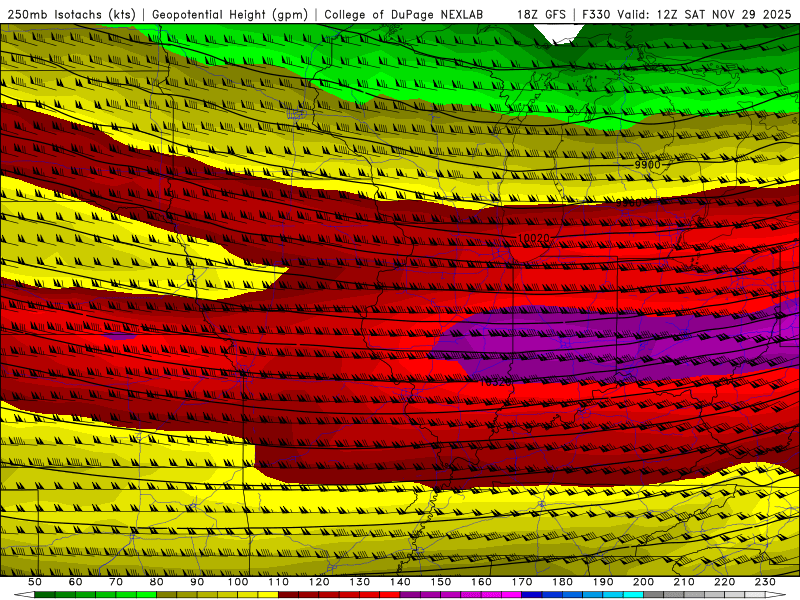
Task: Click the '250mb Isotachs (kts)' title text
Action: (x=71, y=14)
